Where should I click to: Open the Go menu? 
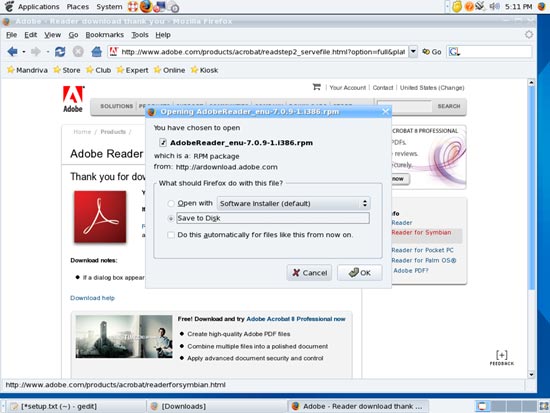(73, 35)
